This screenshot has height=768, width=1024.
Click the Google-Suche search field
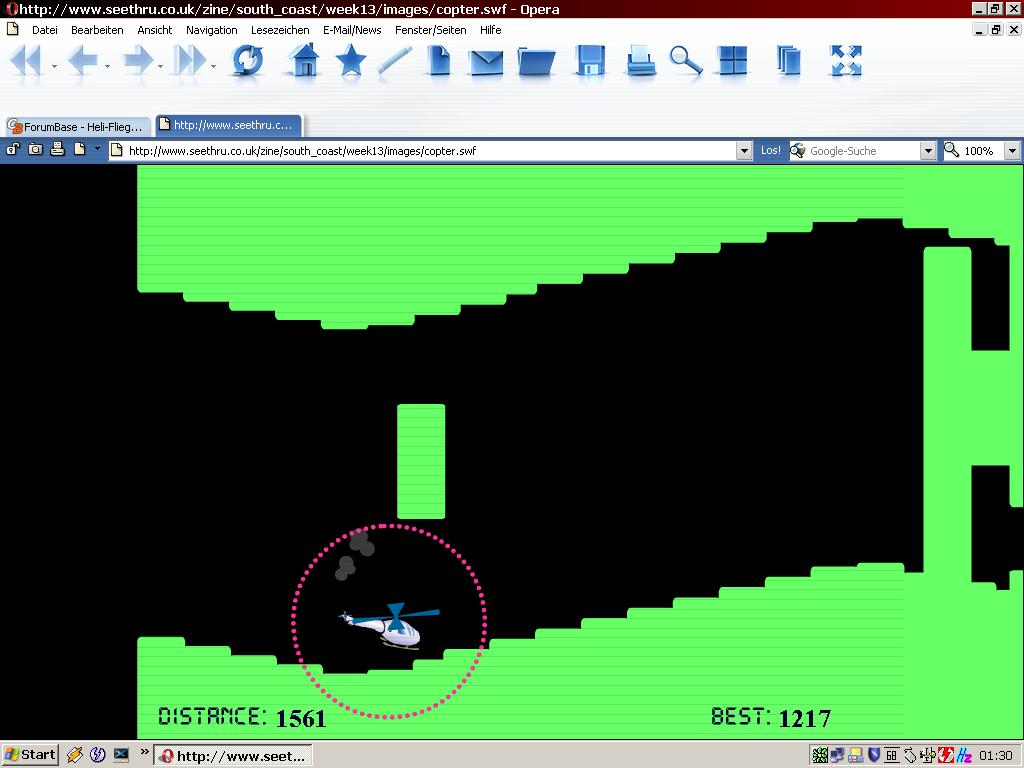tap(863, 151)
